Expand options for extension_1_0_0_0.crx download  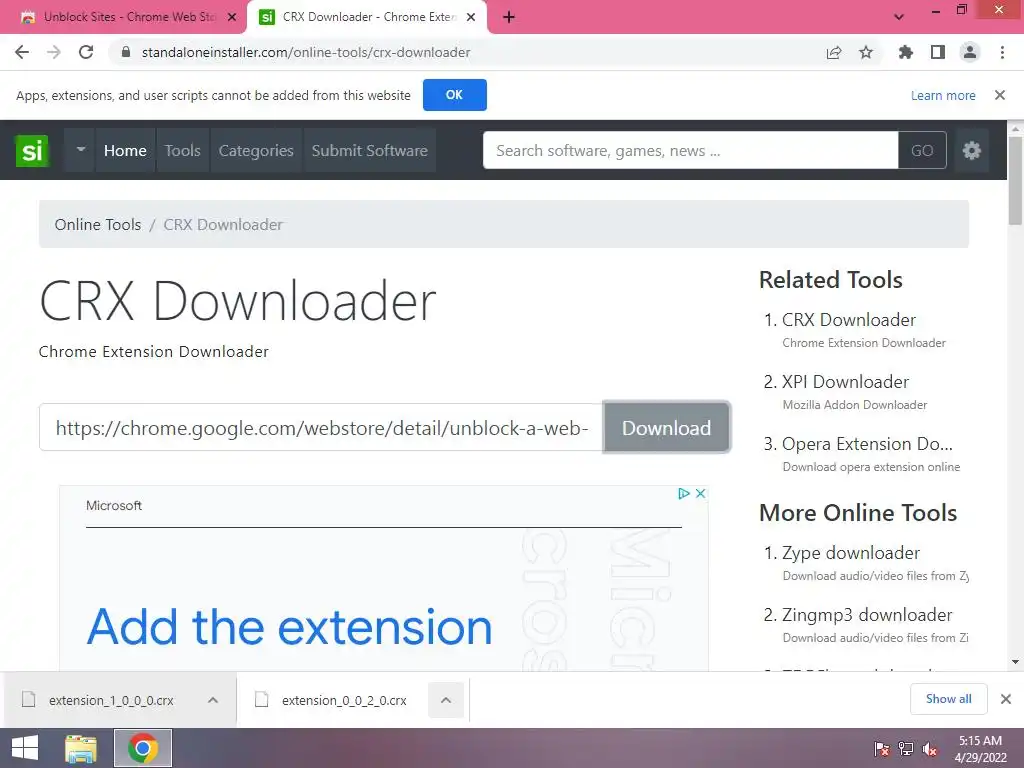[213, 700]
